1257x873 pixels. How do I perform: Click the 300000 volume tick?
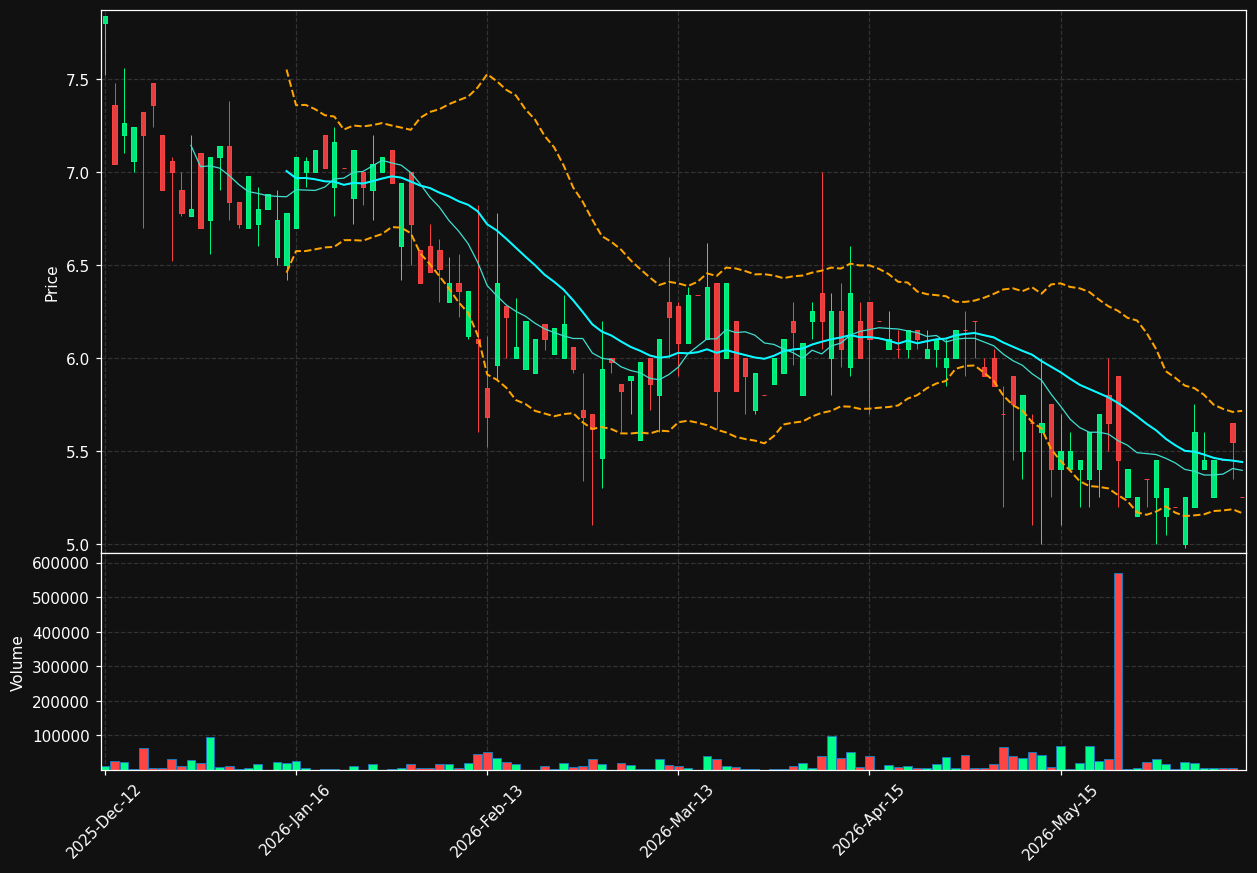click(x=61, y=667)
